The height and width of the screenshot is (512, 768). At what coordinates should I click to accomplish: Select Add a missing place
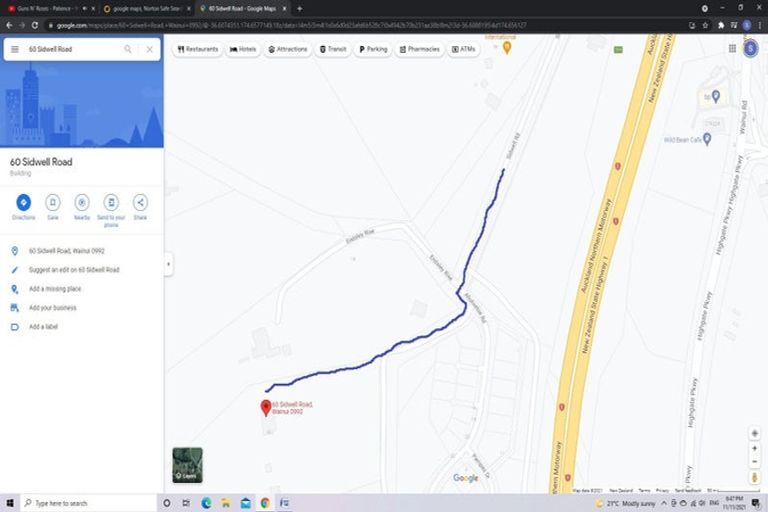(x=55, y=289)
